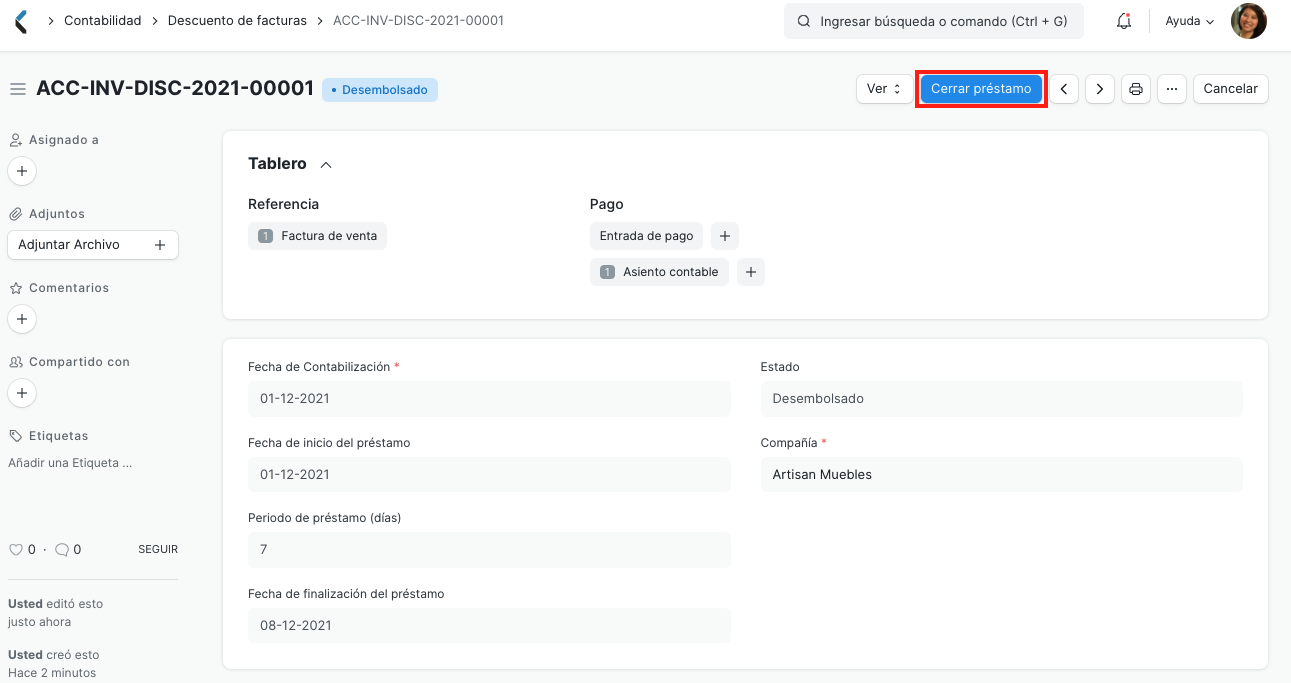Focus the search or command bar
This screenshot has height=683, width=1291.
934,21
